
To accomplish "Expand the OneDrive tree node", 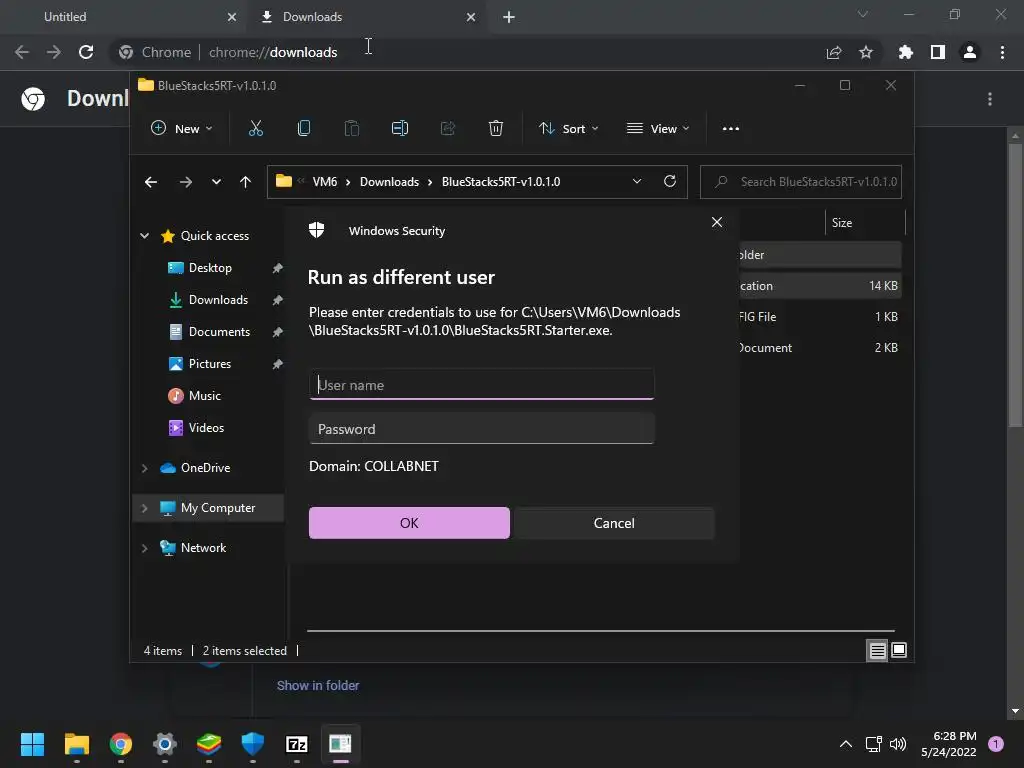I will (144, 468).
